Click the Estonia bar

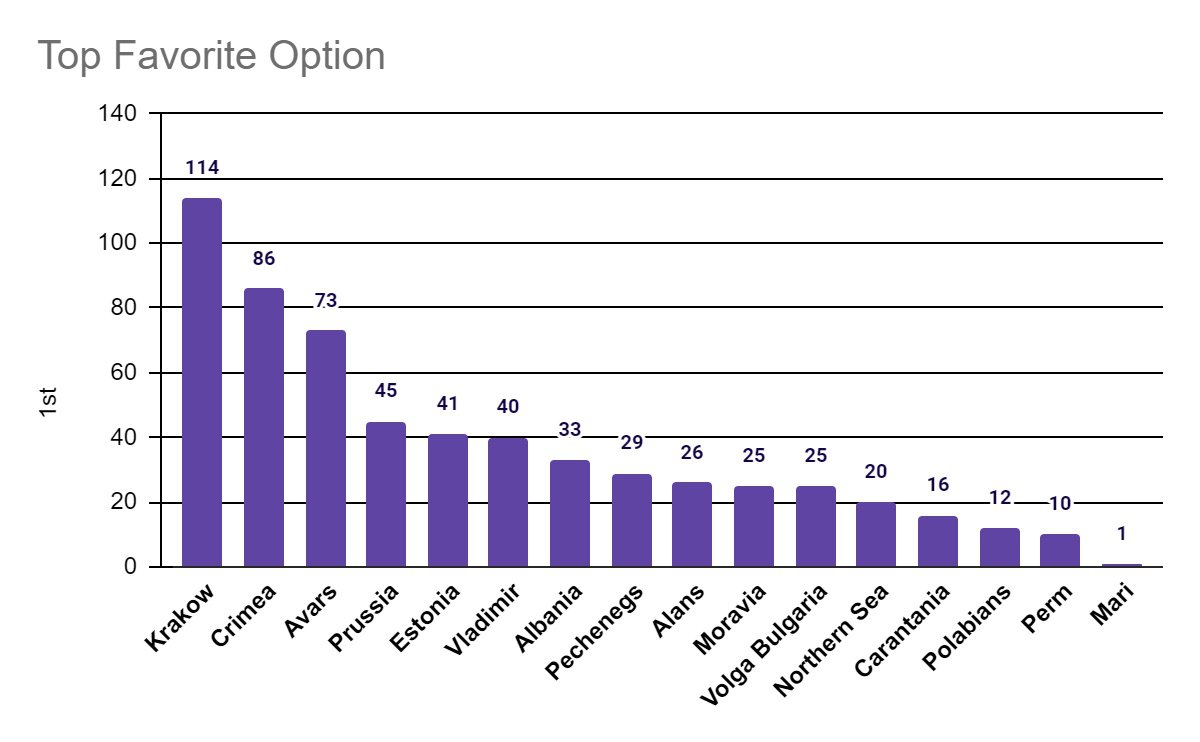[447, 500]
